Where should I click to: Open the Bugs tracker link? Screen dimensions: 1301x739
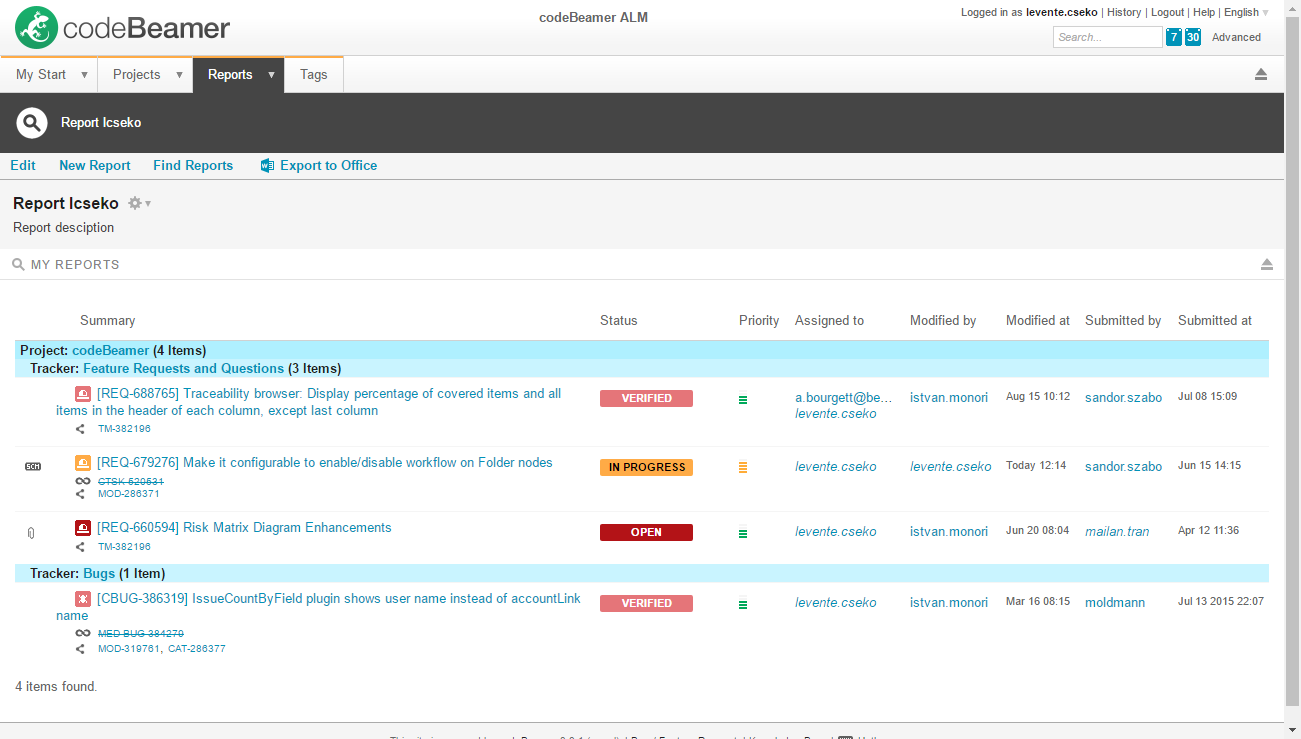coord(99,574)
